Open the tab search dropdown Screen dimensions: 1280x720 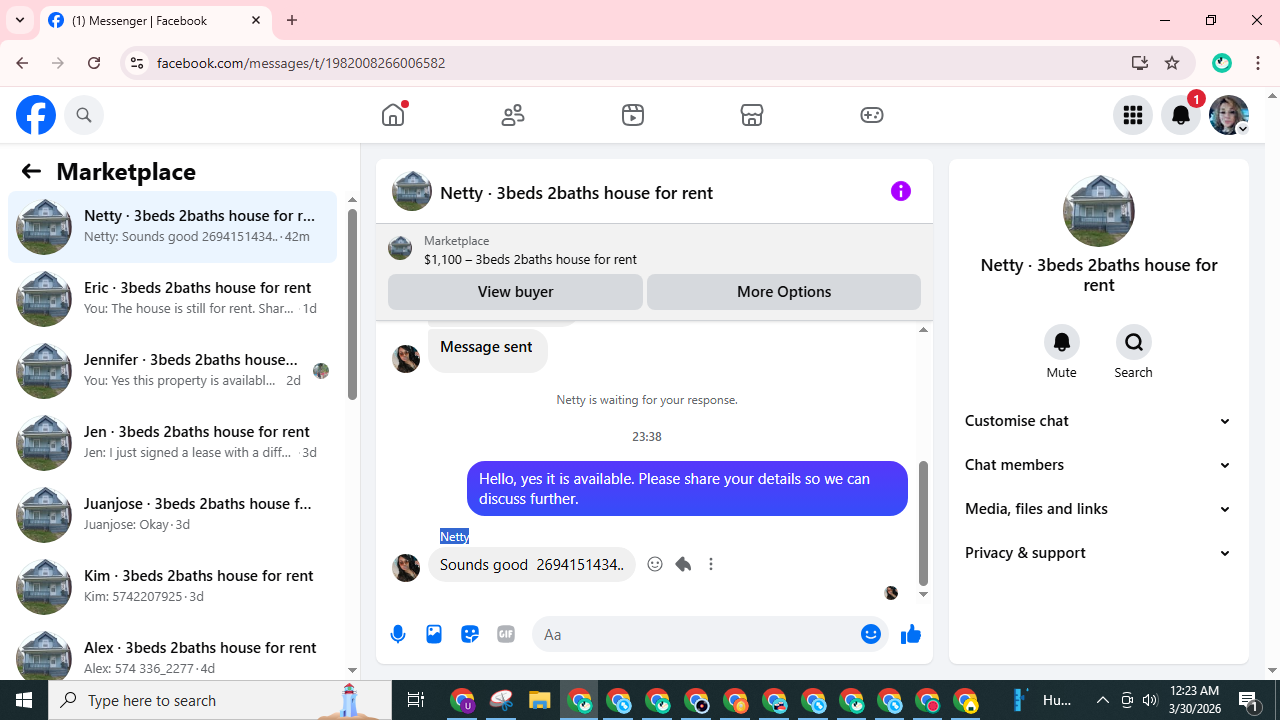point(20,20)
